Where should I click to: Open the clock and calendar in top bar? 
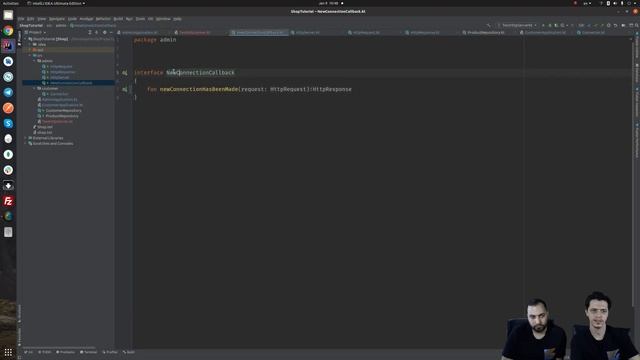pos(329,3)
